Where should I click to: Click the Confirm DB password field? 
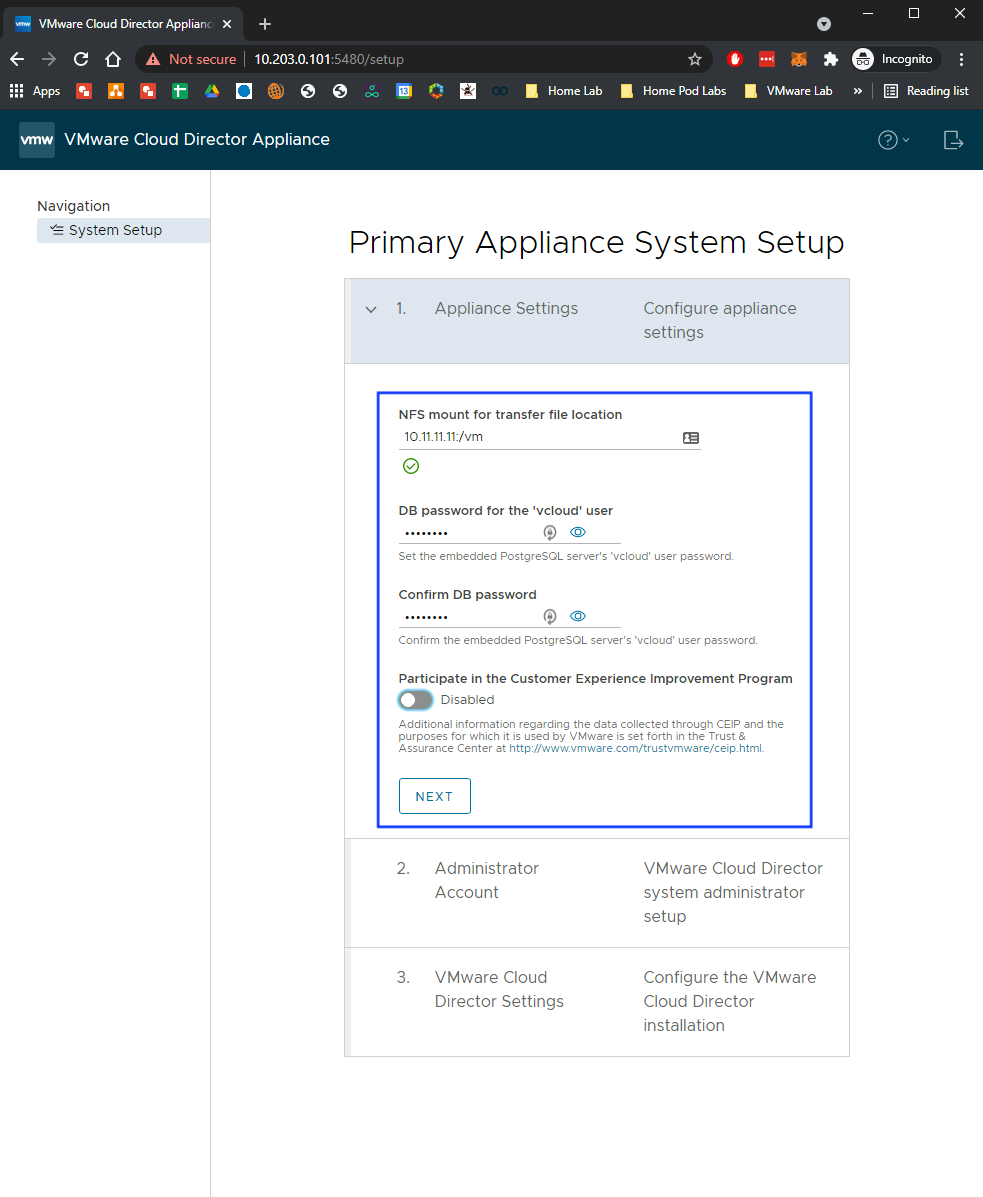(468, 617)
